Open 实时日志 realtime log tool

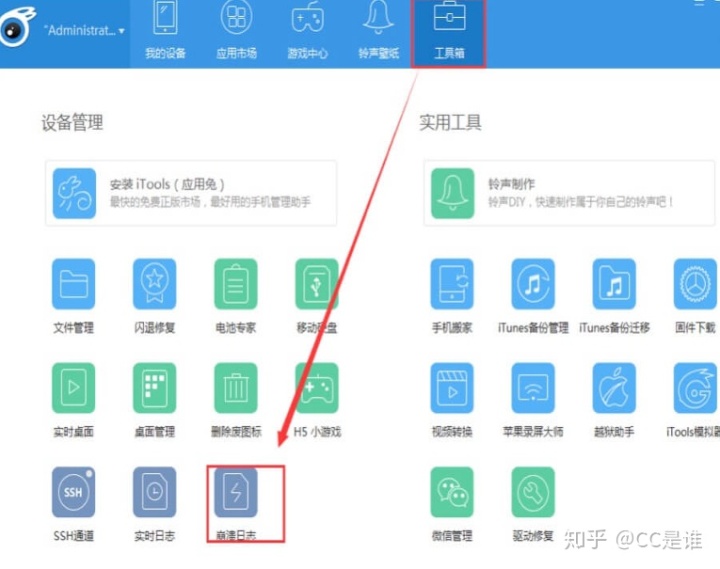154,492
